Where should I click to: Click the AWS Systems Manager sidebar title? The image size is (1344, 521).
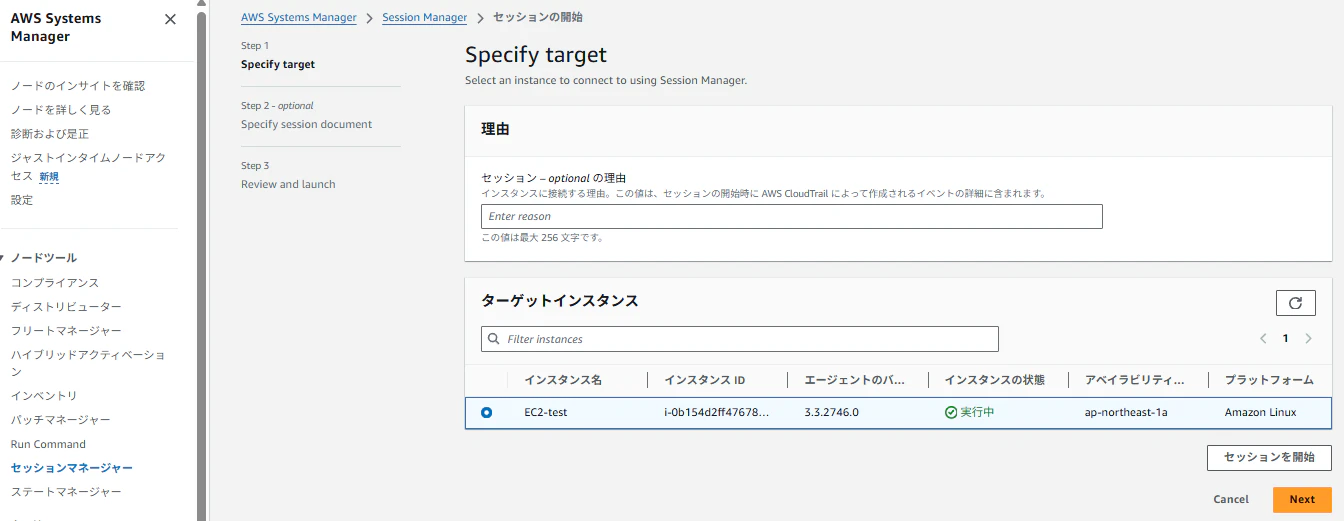pos(56,27)
